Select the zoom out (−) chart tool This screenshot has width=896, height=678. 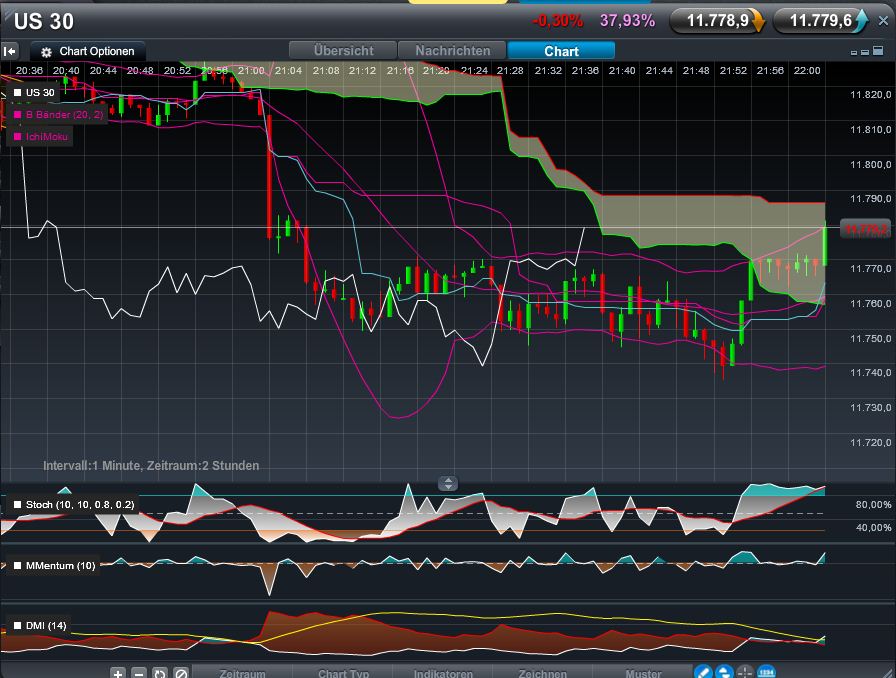pos(139,673)
